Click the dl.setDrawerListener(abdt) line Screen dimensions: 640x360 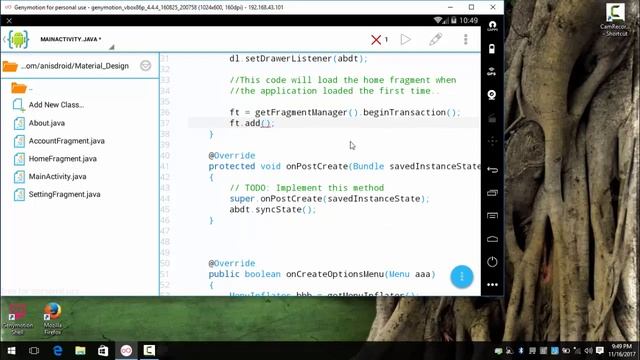click(x=298, y=58)
